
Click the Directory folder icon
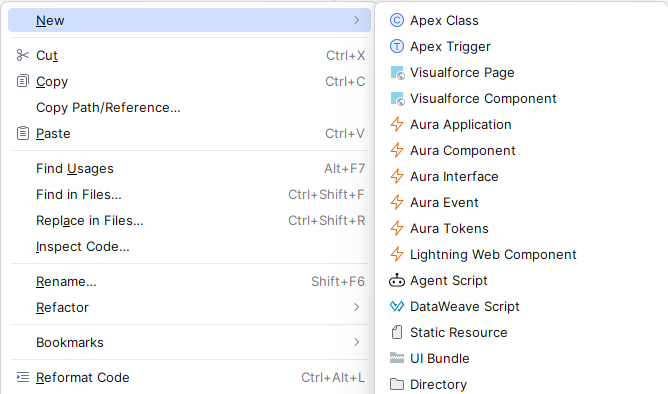(x=397, y=384)
